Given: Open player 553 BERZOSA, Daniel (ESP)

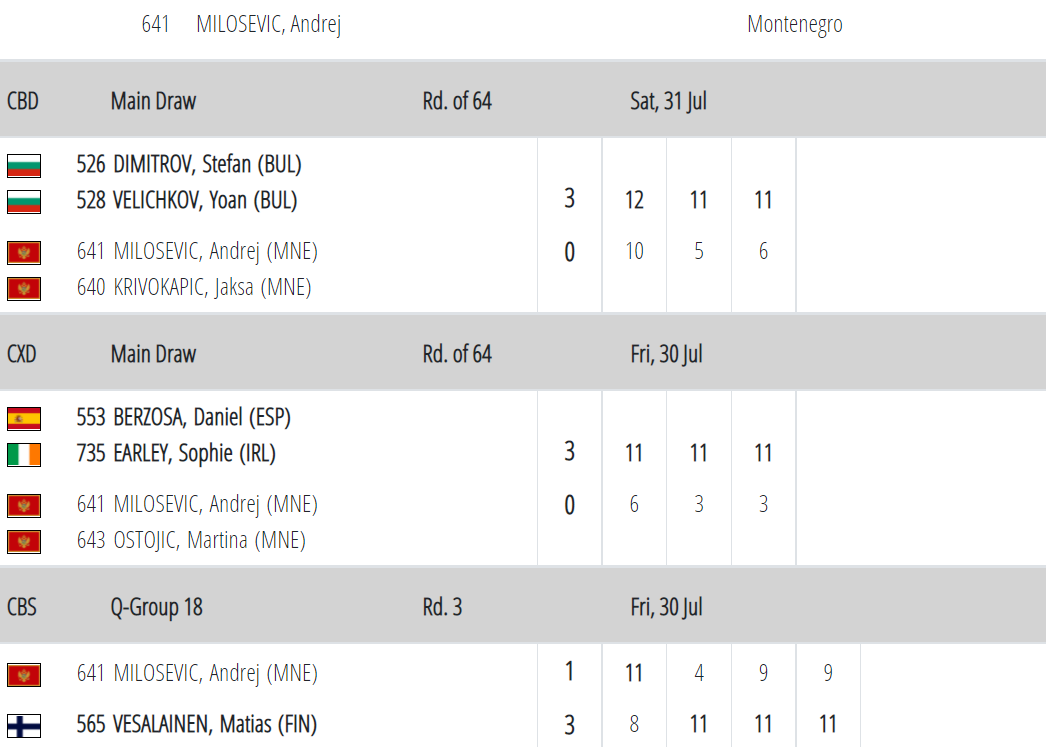Looking at the screenshot, I should [x=184, y=417].
